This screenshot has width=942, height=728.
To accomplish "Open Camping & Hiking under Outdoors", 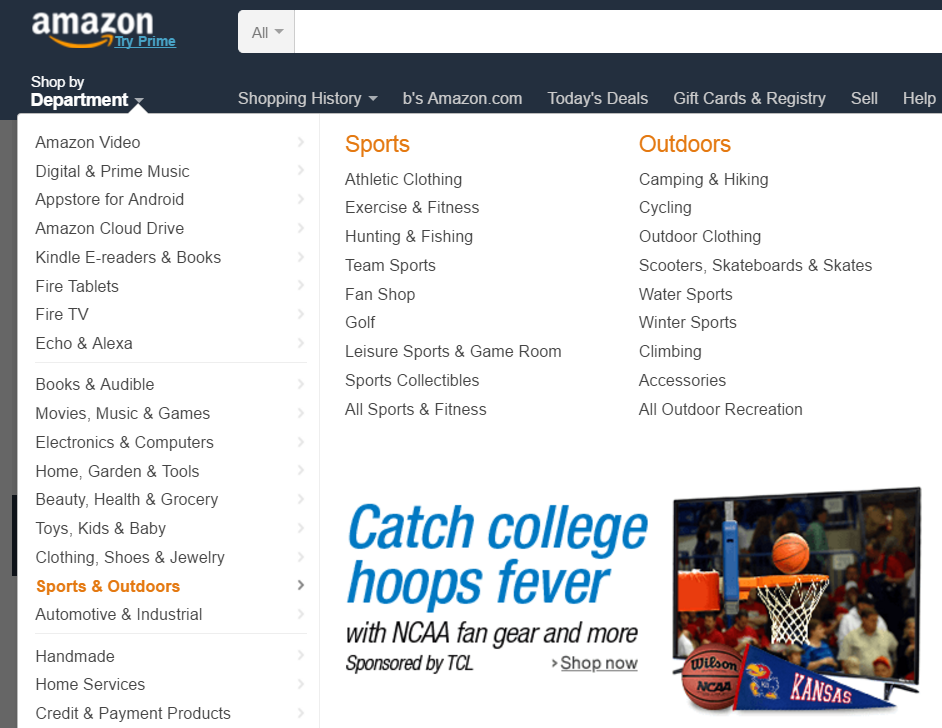I will coord(703,180).
